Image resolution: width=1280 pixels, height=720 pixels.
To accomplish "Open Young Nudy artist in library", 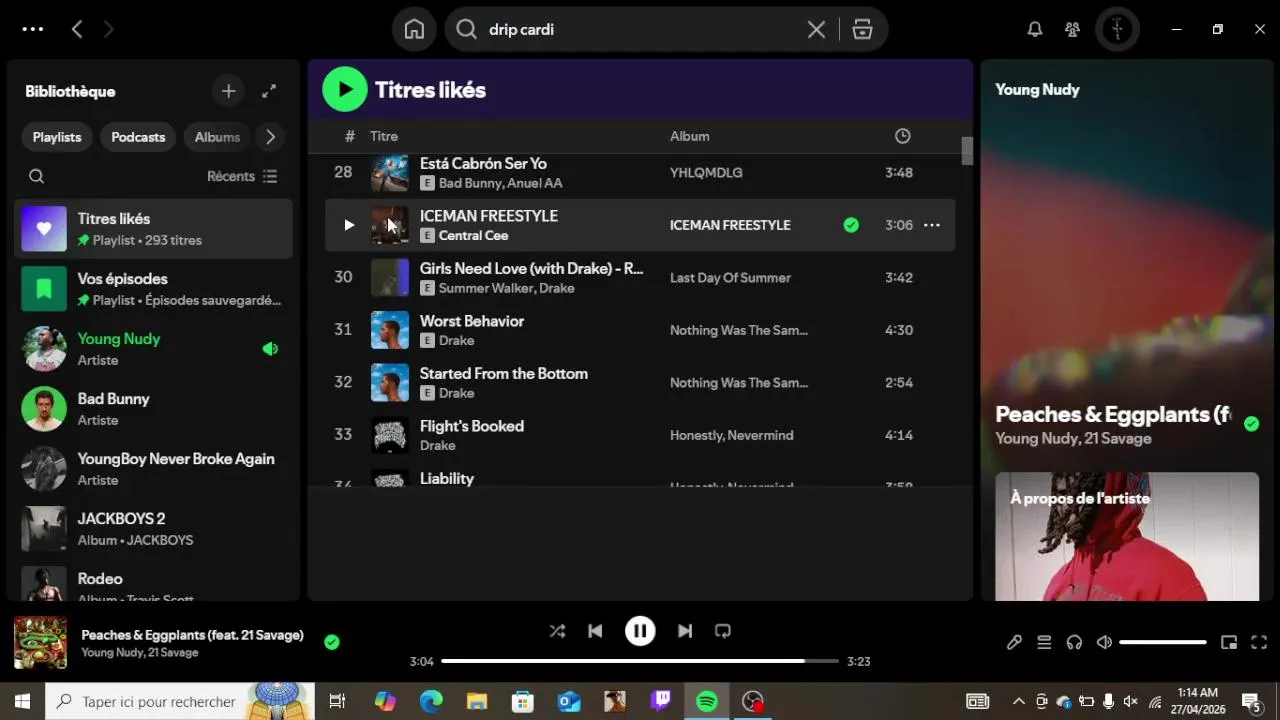I will pyautogui.click(x=153, y=349).
